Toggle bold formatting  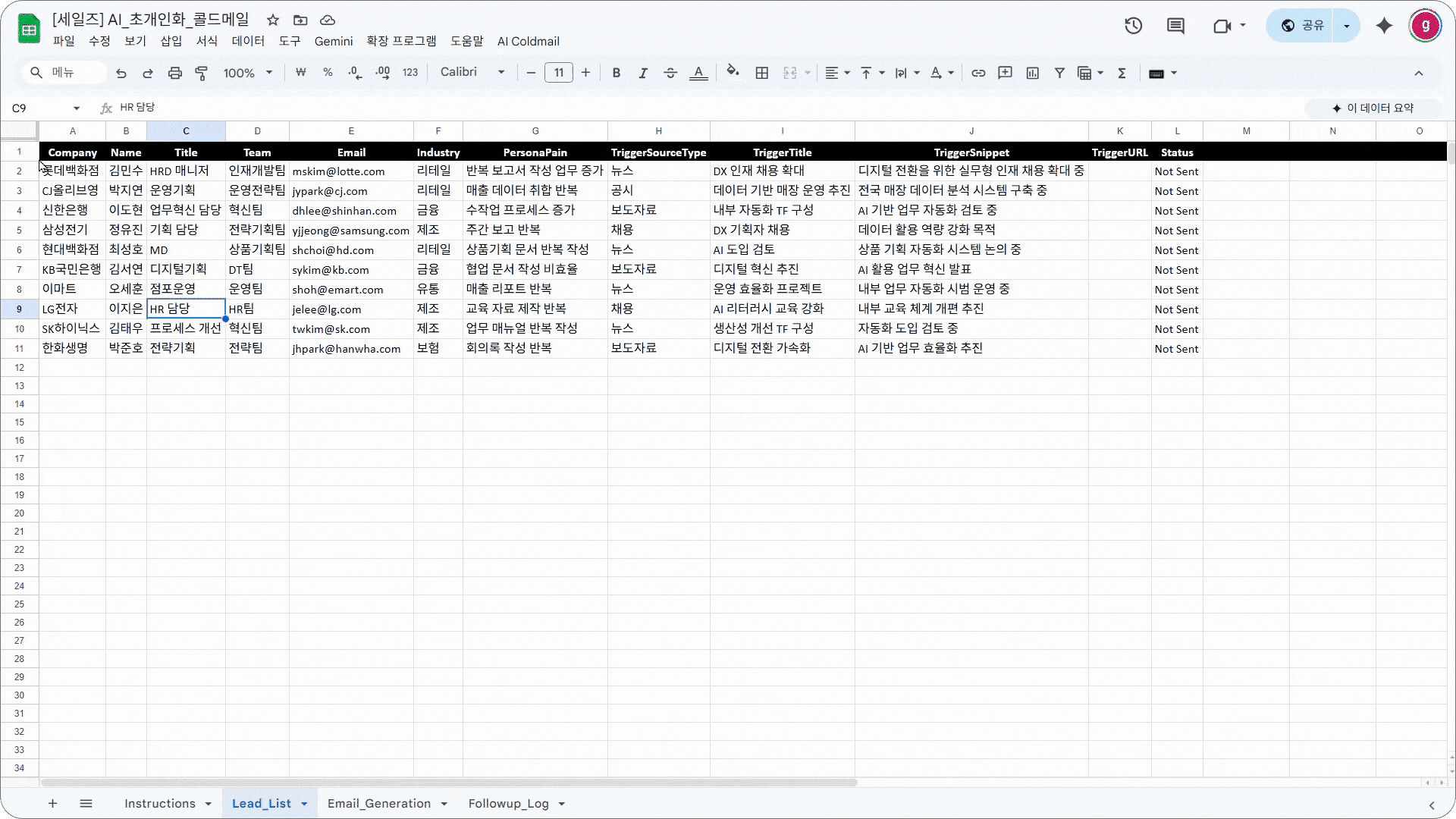616,73
